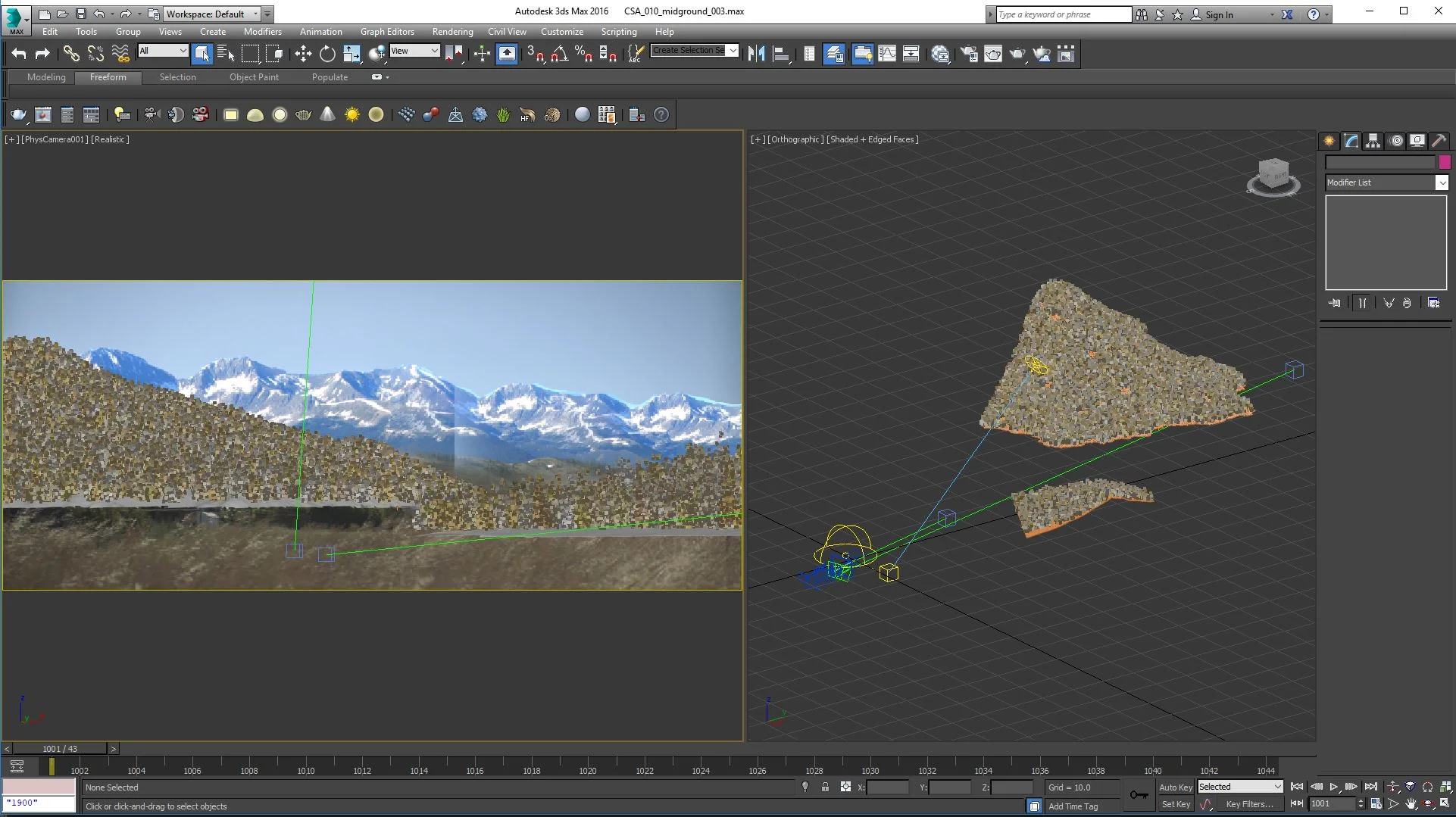Open the selection filter 'All' dropdown
The height and width of the screenshot is (817, 1456).
point(163,51)
